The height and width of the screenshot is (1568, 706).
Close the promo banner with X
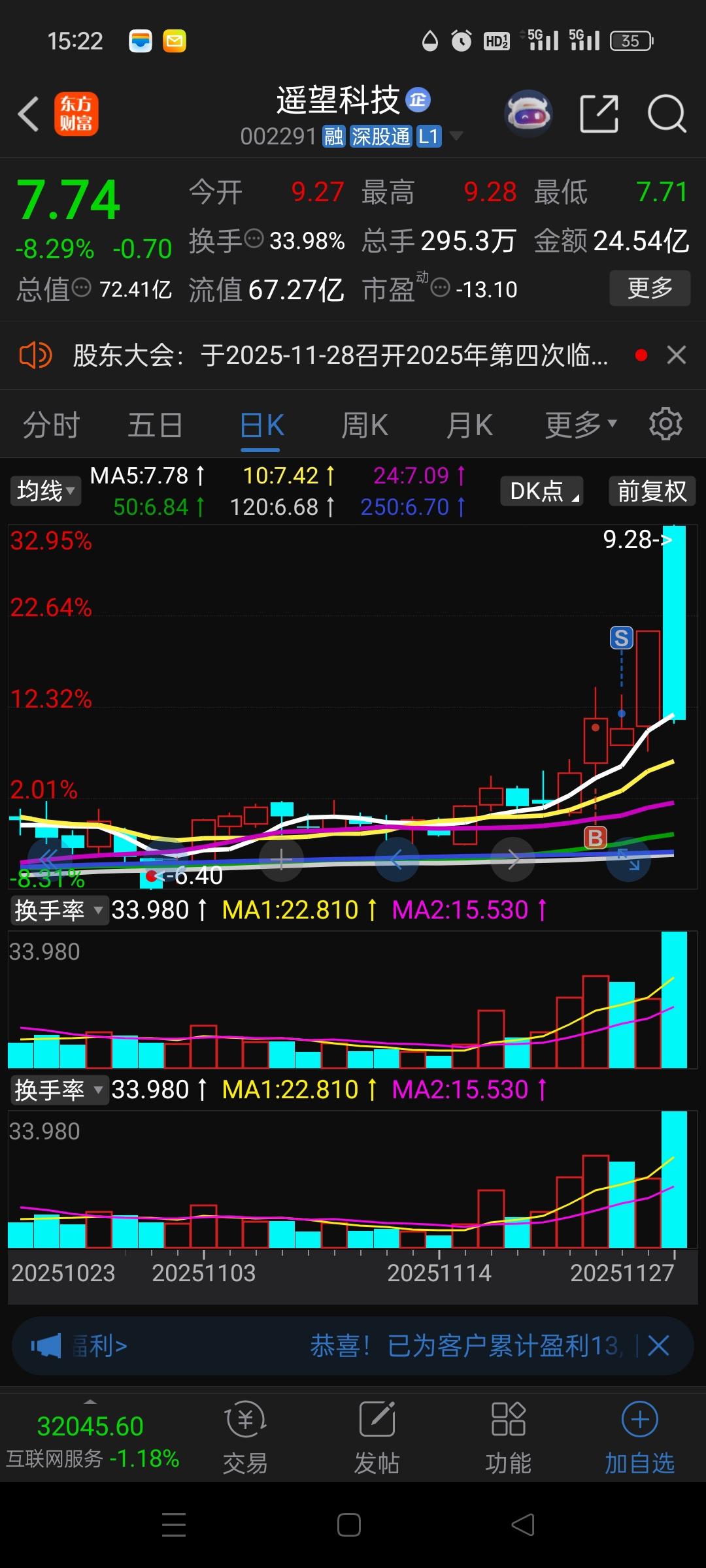(658, 1346)
